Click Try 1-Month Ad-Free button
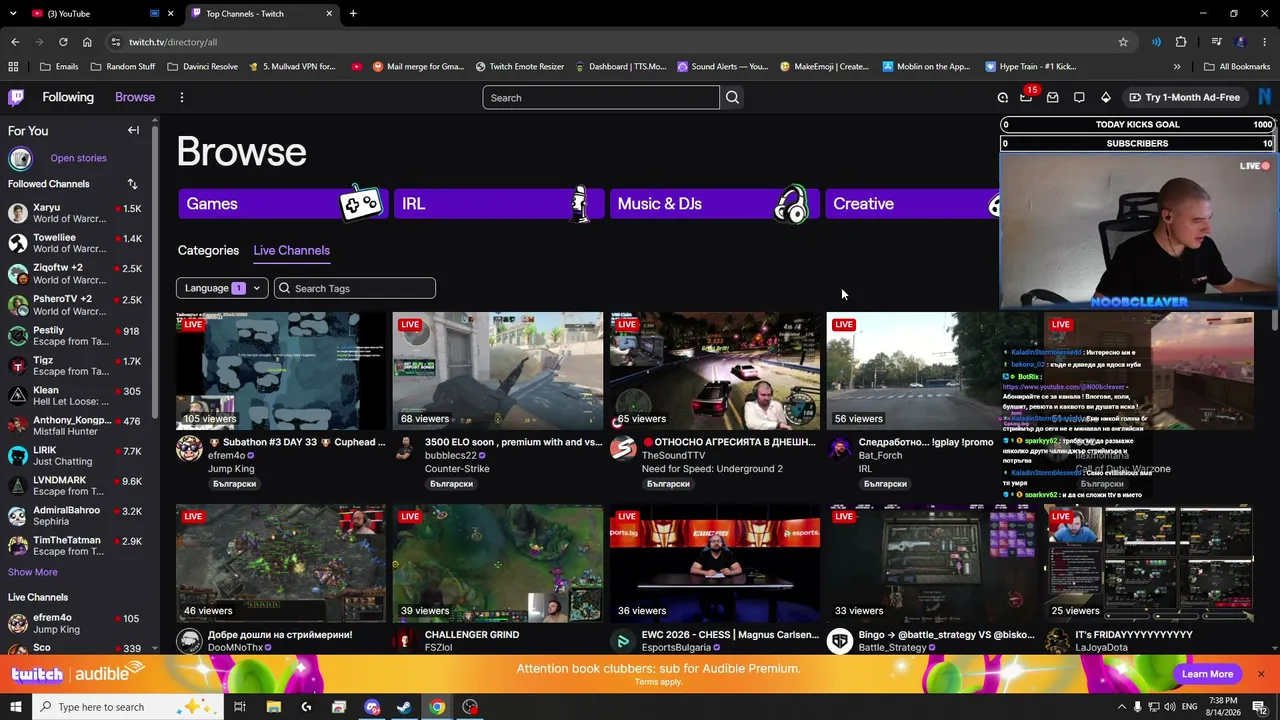The image size is (1280, 720). 1184,97
